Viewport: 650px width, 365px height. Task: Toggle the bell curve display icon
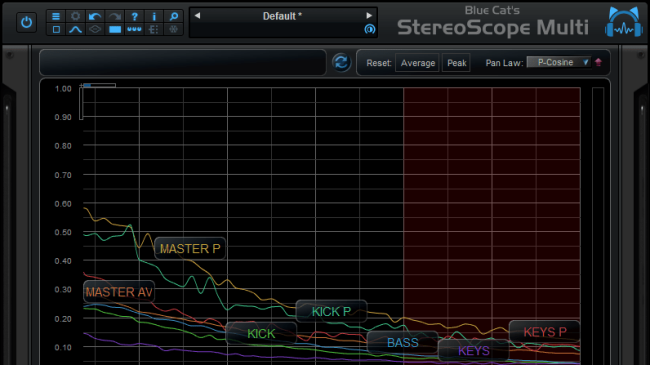tap(75, 29)
